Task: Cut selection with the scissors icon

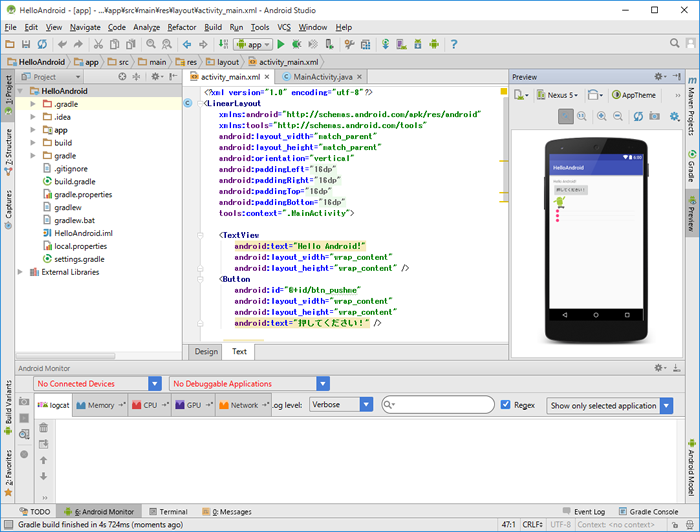Action: [98, 44]
